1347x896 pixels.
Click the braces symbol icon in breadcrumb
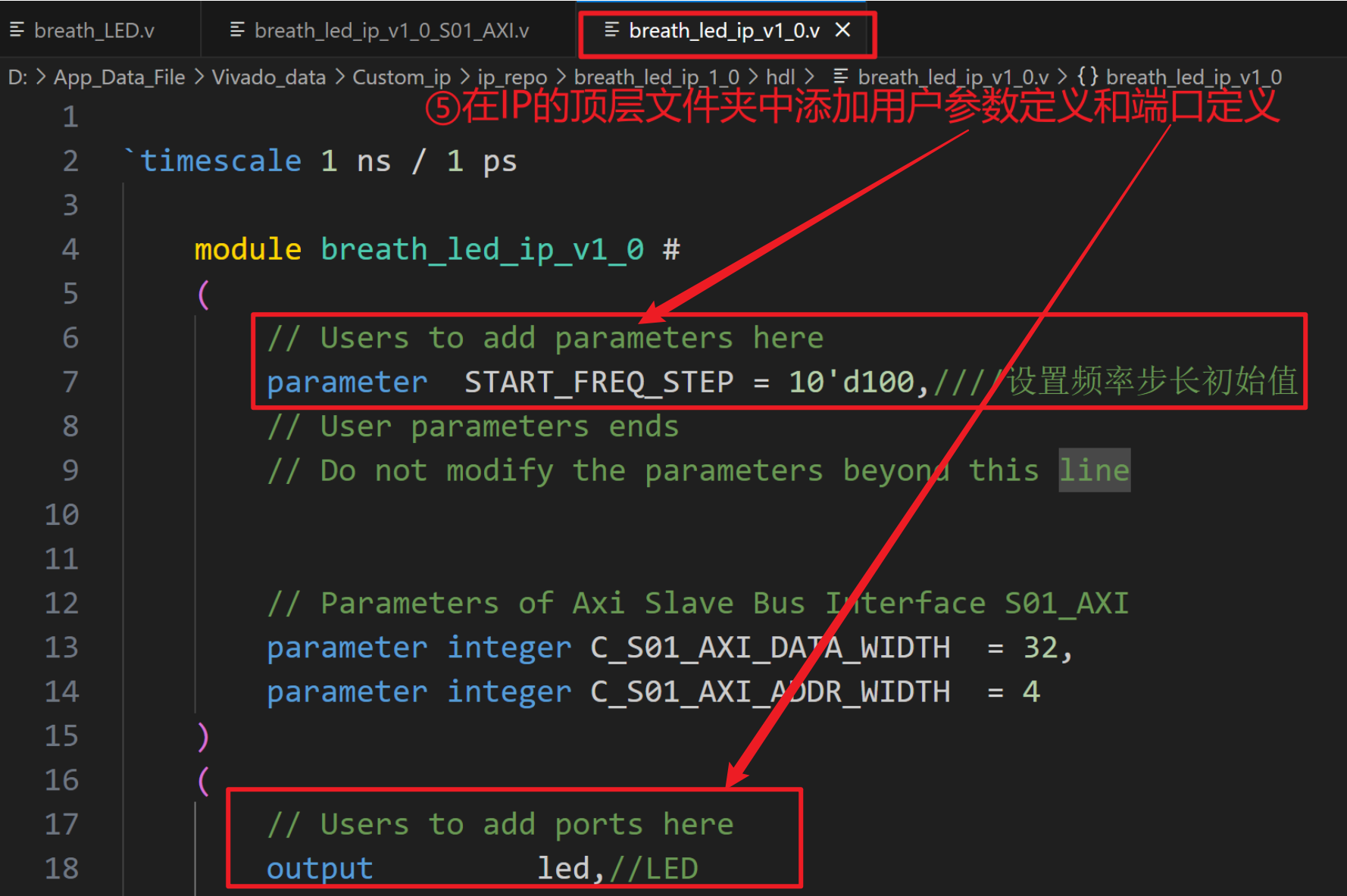1088,76
